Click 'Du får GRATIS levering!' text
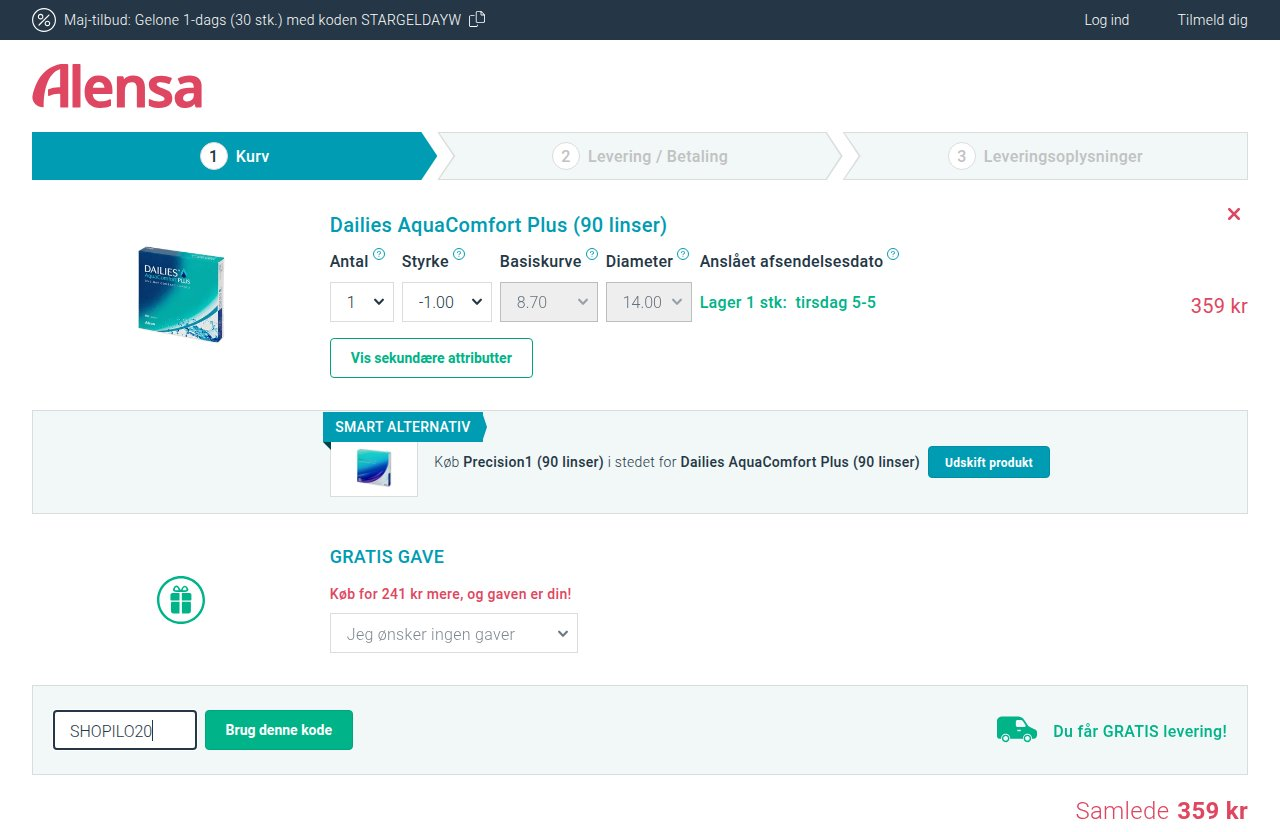This screenshot has width=1280, height=832. [x=1140, y=731]
